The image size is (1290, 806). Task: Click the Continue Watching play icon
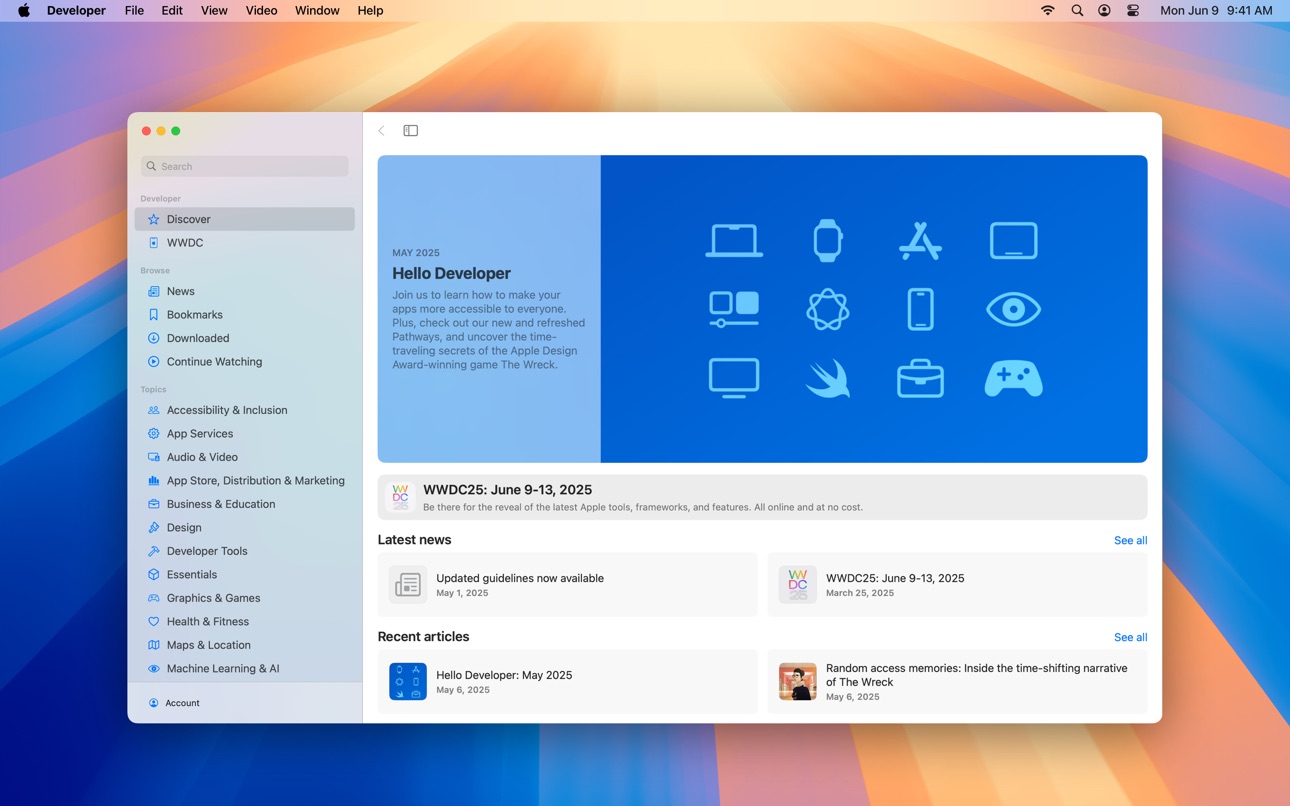(153, 362)
